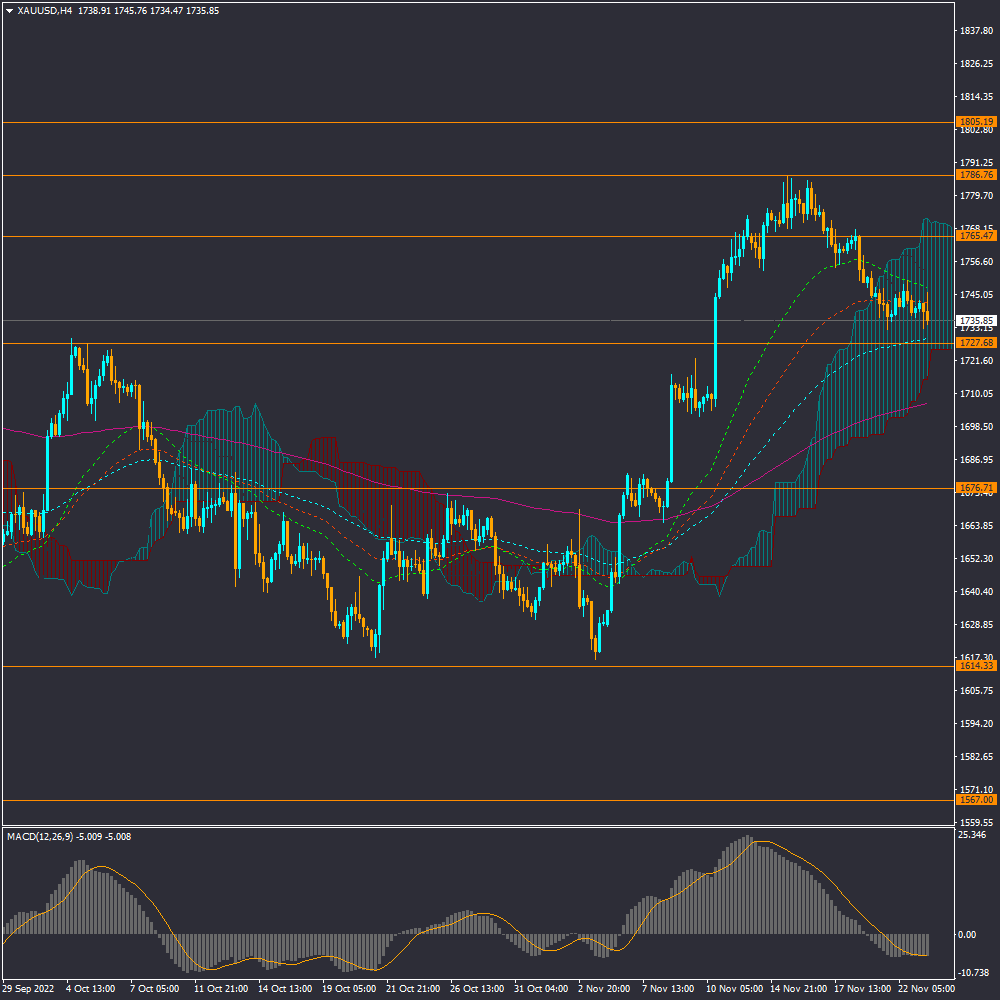Select the 4 Oct 13:00 time label

coord(90,988)
